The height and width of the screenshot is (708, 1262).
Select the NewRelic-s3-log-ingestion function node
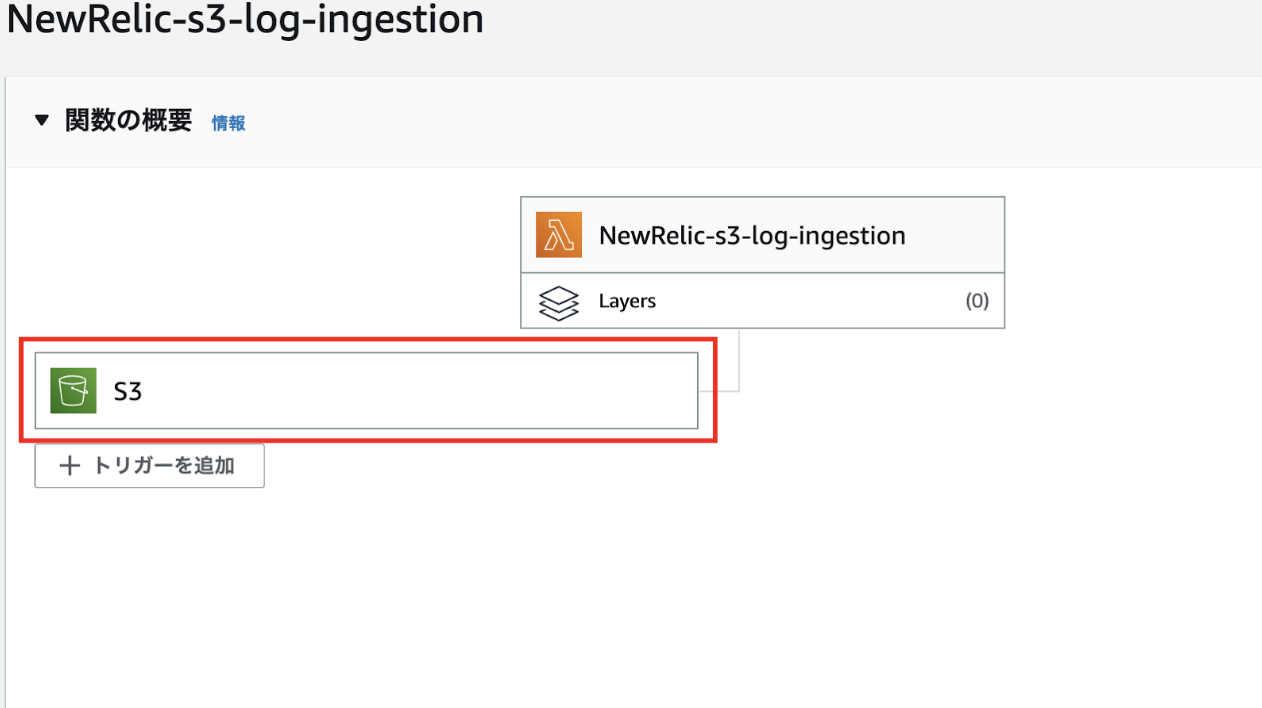pyautogui.click(x=762, y=234)
